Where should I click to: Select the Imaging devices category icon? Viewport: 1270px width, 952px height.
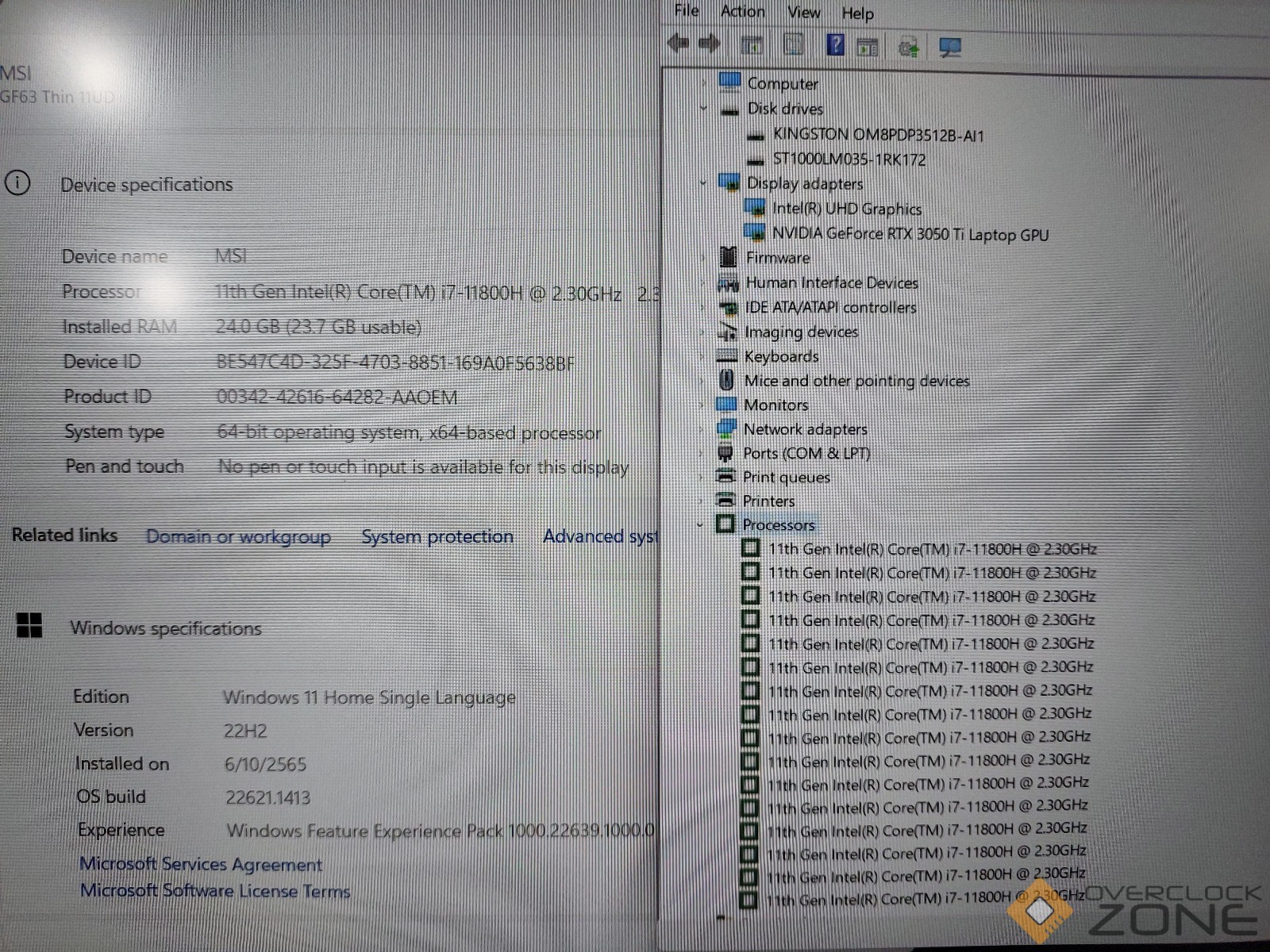coord(727,332)
